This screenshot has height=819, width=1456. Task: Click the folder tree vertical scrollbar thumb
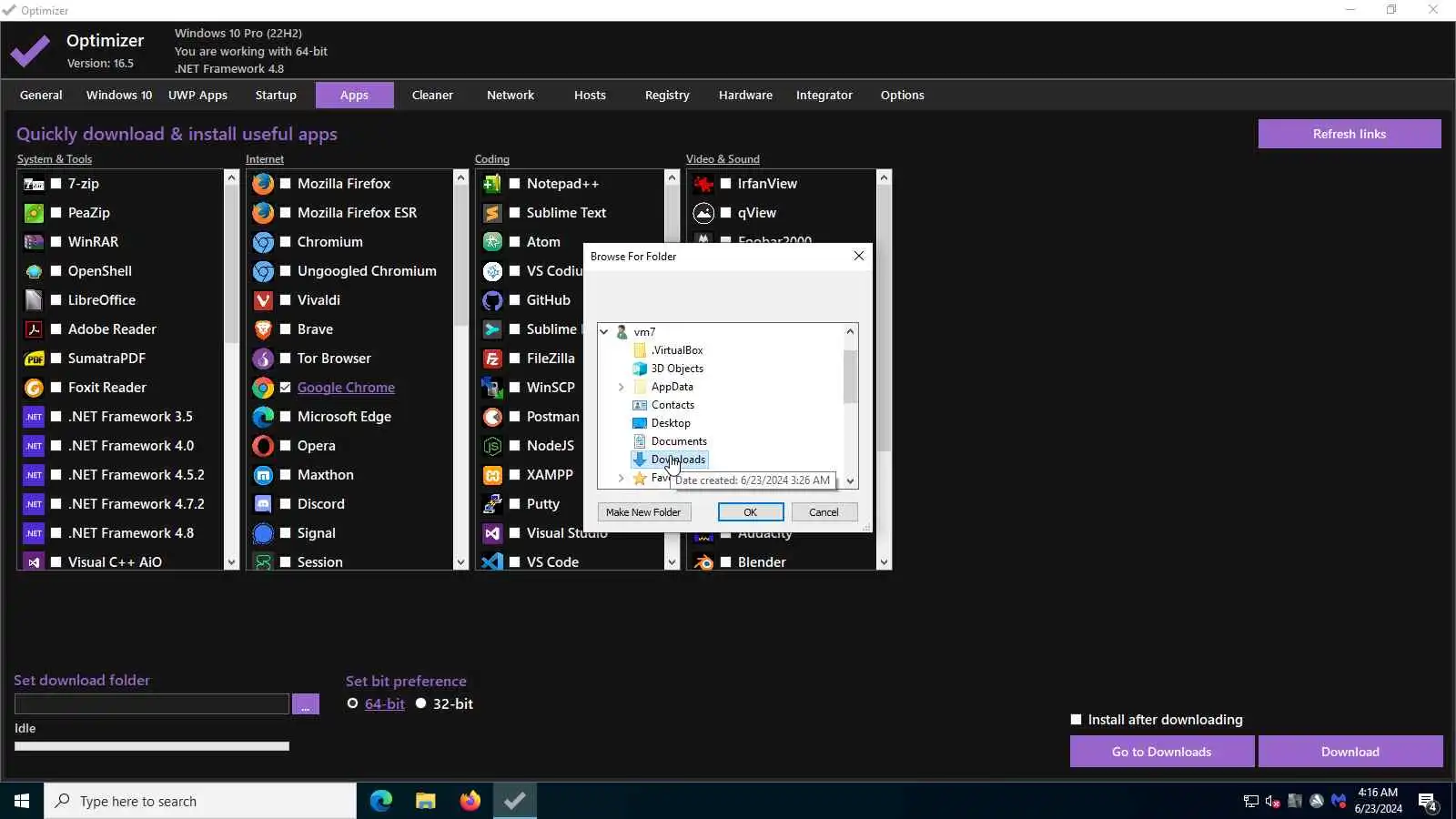click(x=851, y=376)
